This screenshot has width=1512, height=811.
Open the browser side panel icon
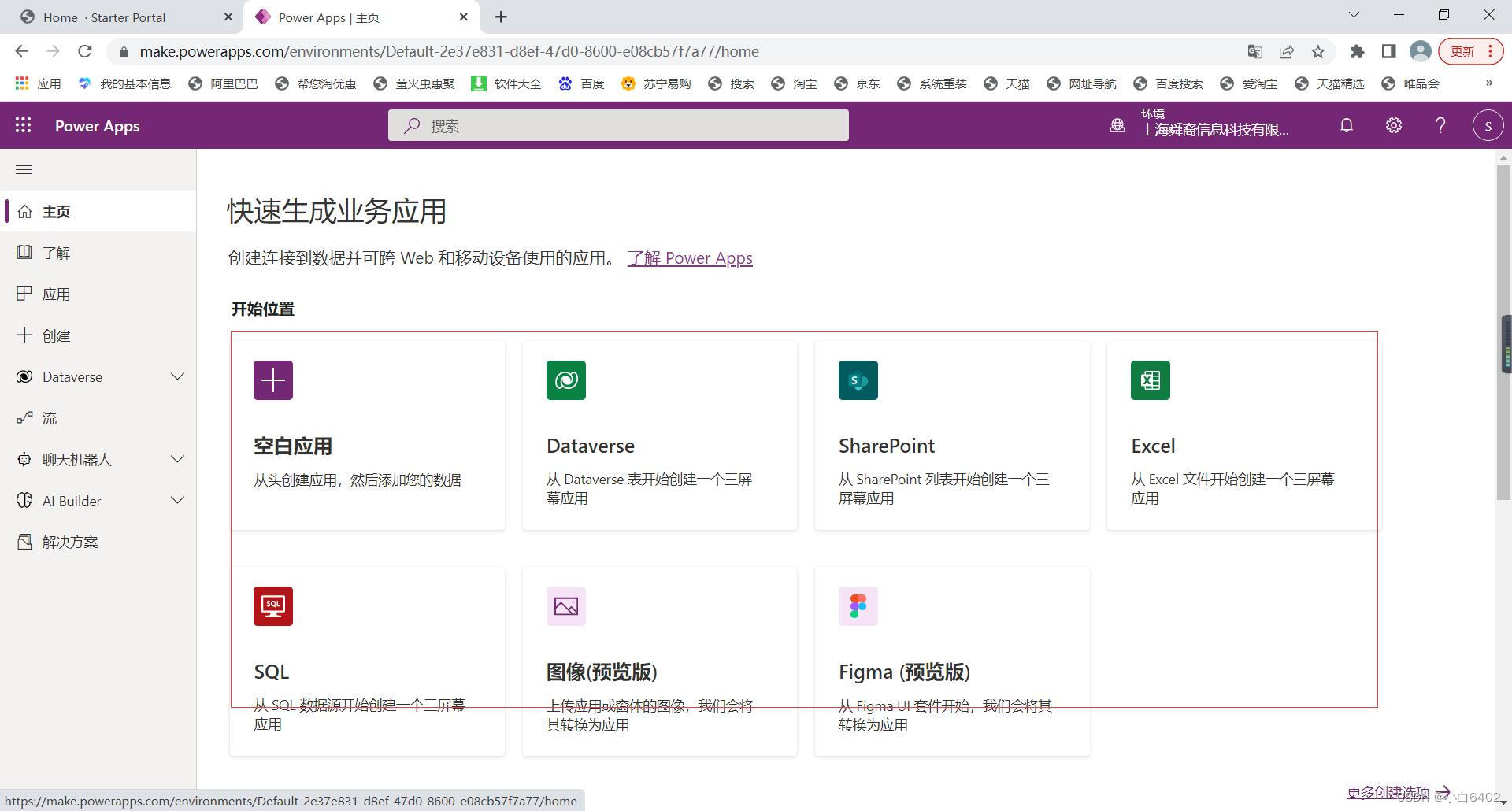[x=1388, y=51]
